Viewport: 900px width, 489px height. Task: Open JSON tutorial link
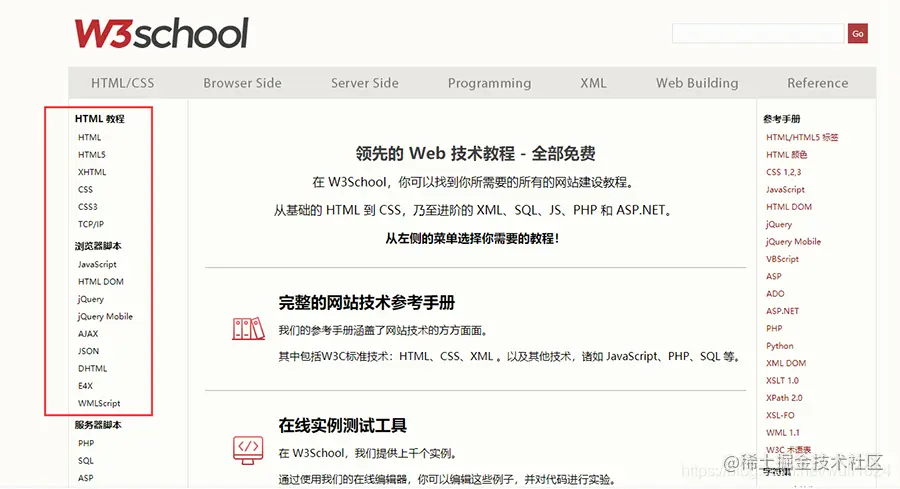click(x=88, y=351)
